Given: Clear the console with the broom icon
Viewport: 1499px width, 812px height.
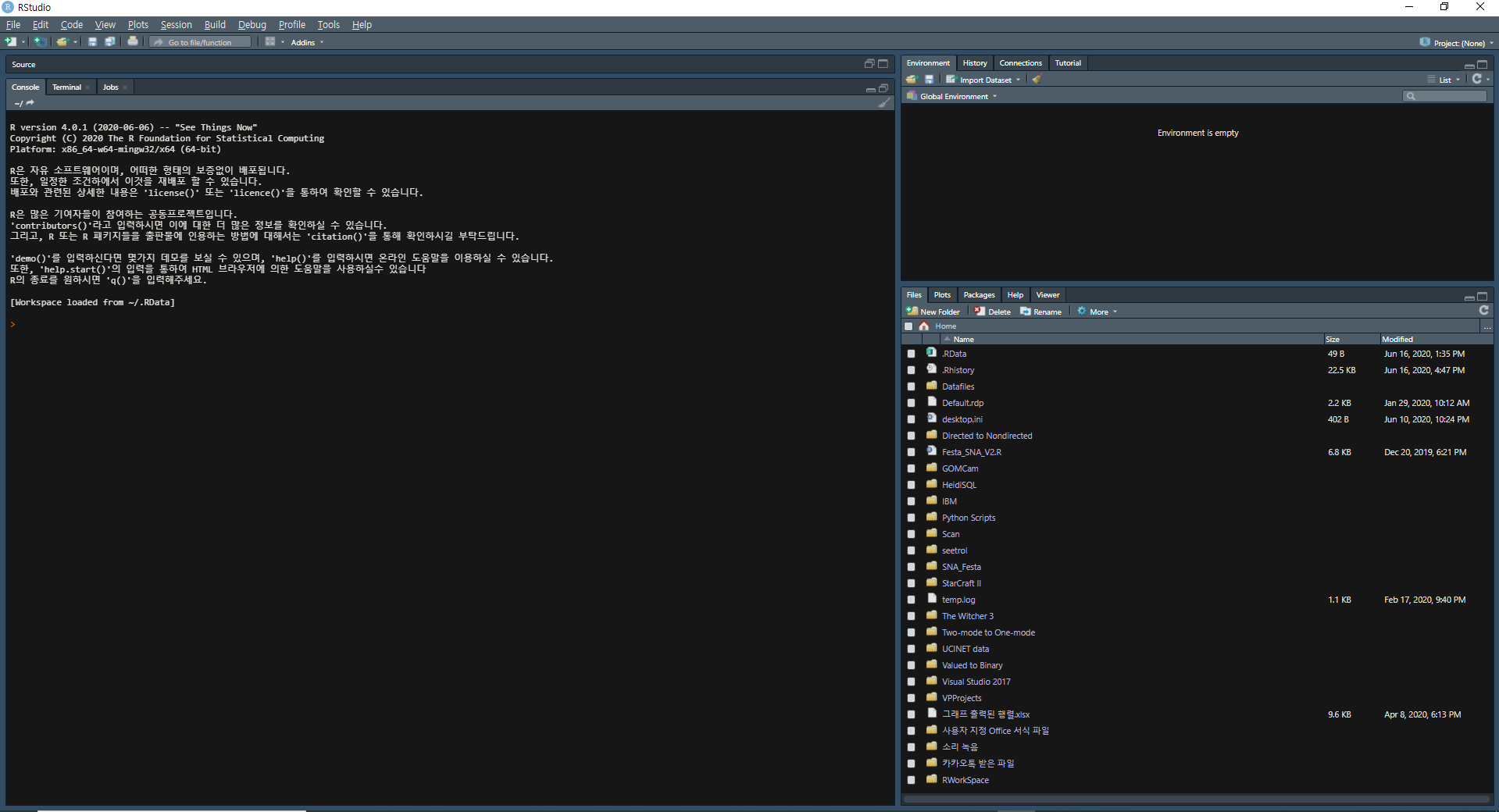Looking at the screenshot, I should click(884, 103).
